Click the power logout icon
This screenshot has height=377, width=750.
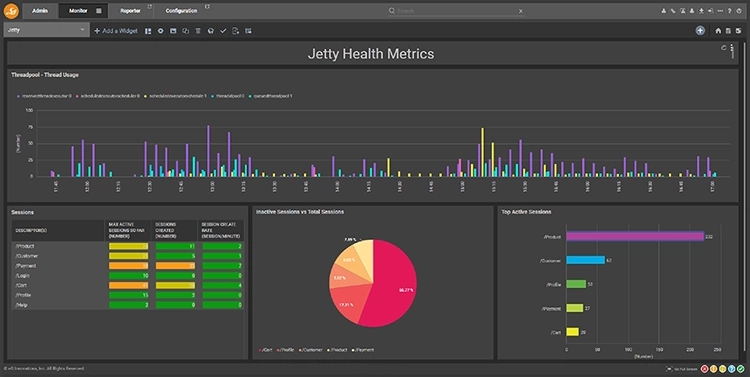[739, 11]
